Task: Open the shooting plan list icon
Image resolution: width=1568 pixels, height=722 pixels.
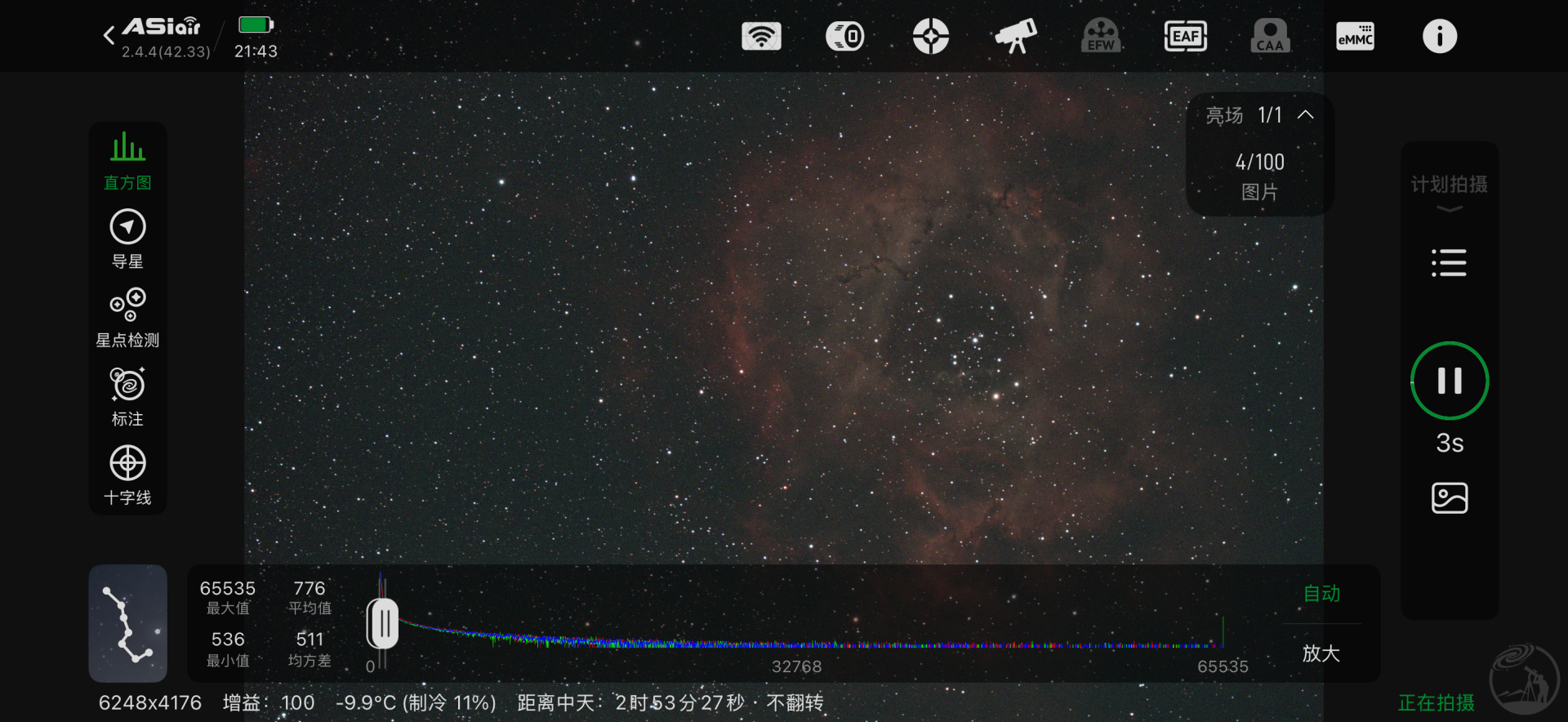Action: pos(1449,263)
